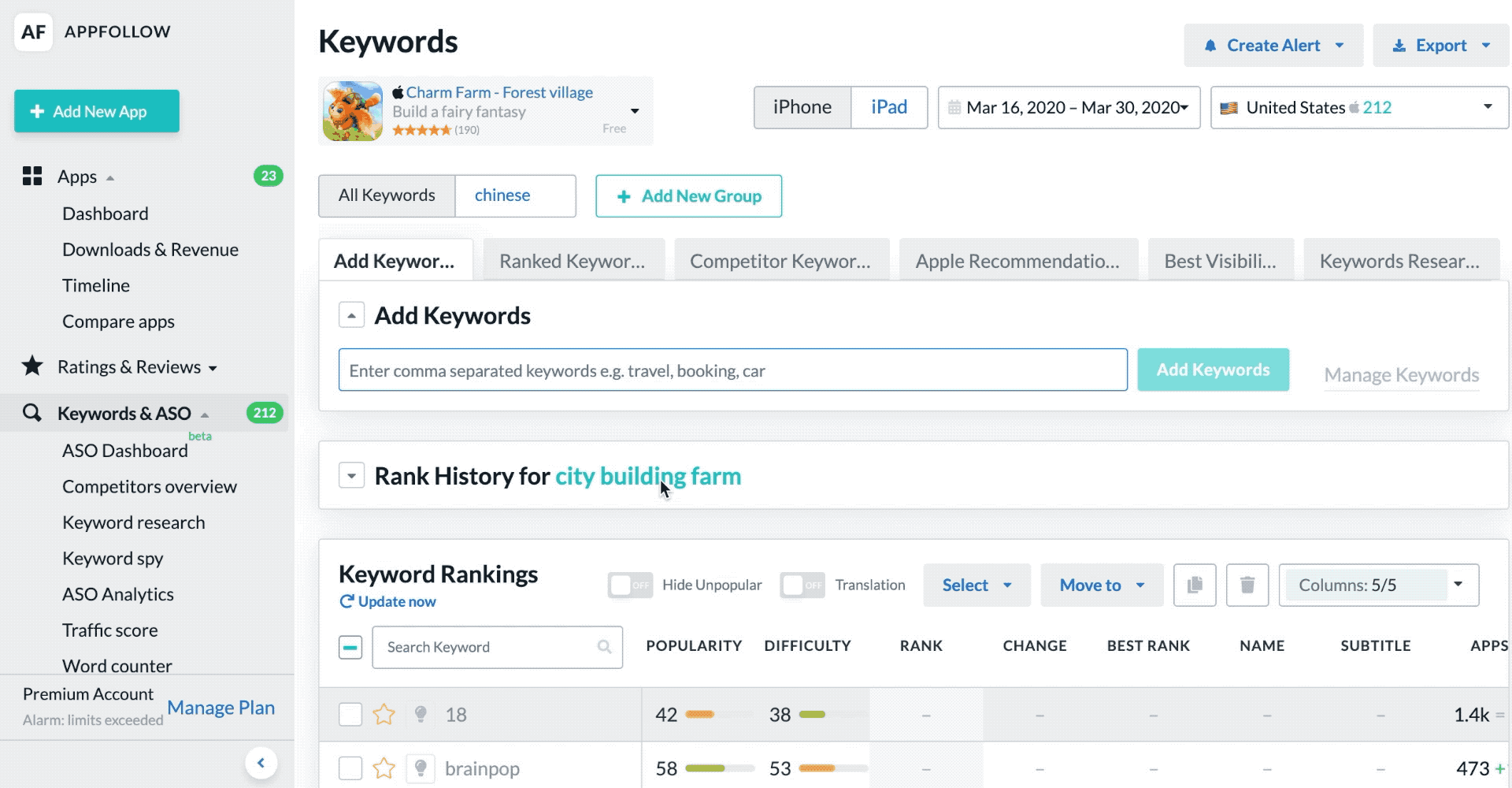Image resolution: width=1512 pixels, height=788 pixels.
Task: Check the checkbox for keyword 18
Action: (x=350, y=715)
